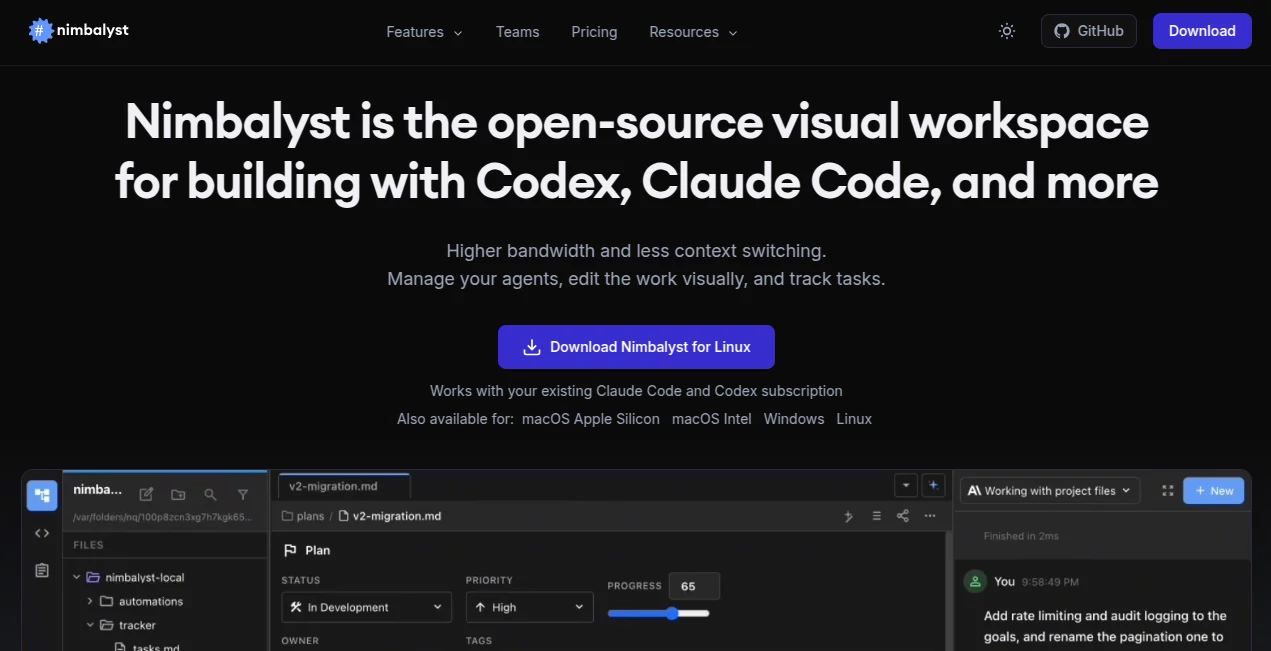This screenshot has height=651, width=1271.
Task: Choose the macOS Intel download link
Action: point(711,419)
